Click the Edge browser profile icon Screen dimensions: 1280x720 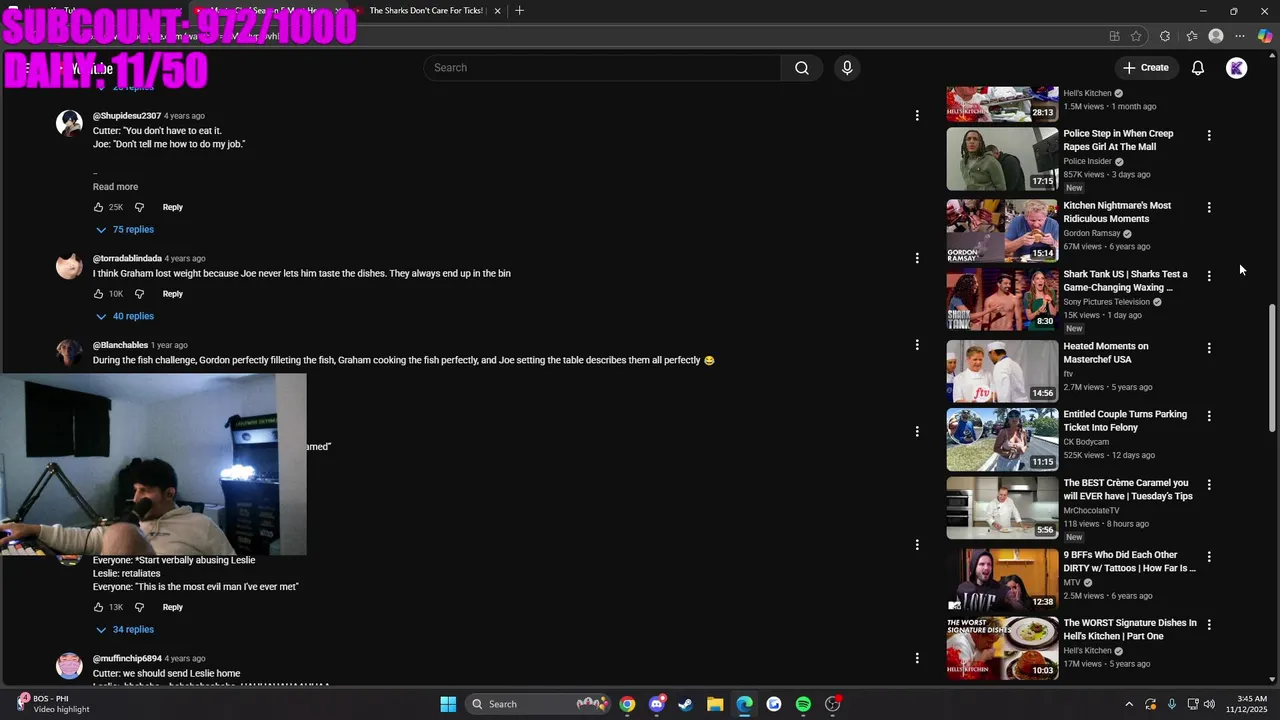[1216, 36]
